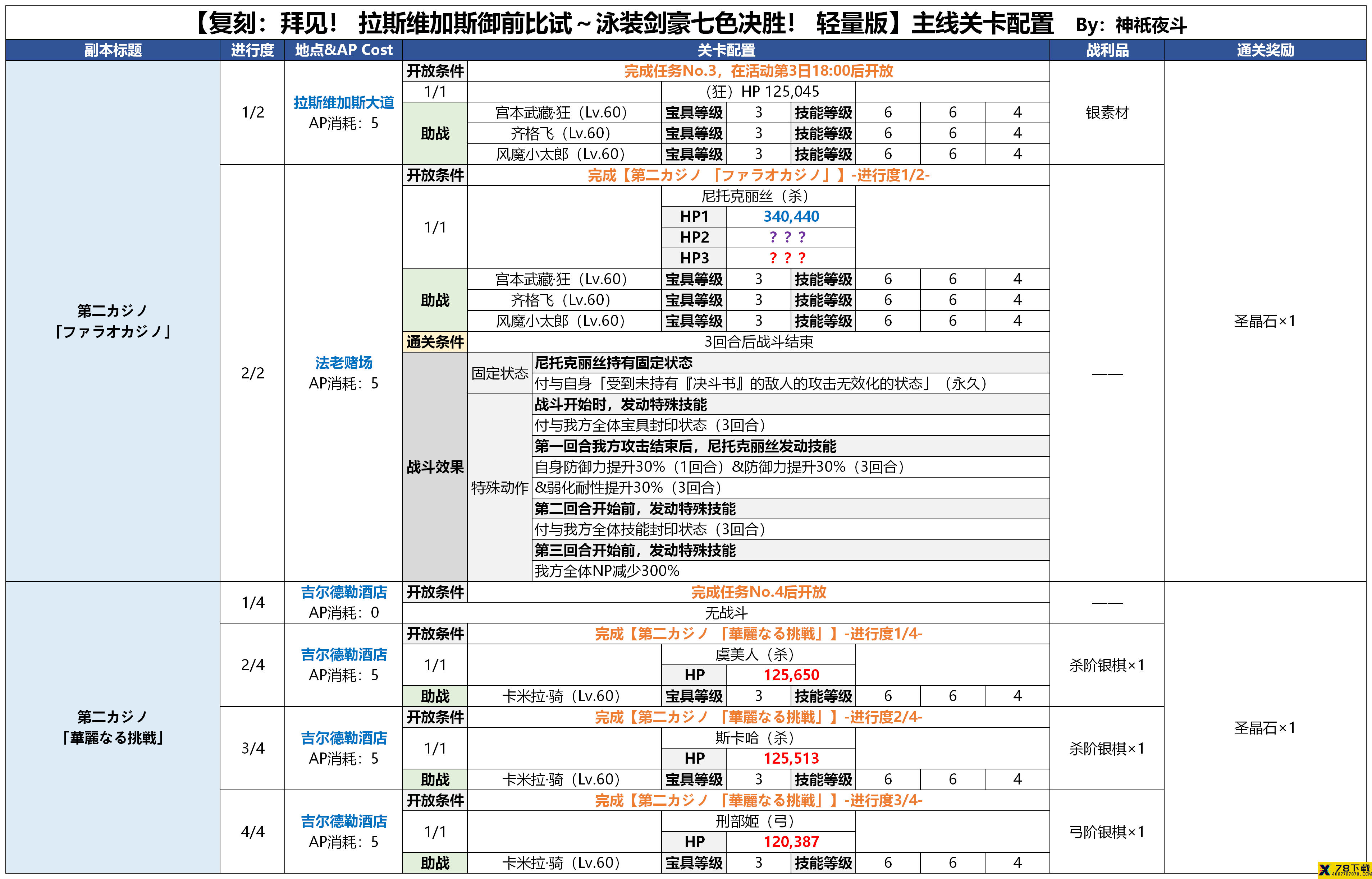Select the line '我方全体NP减少300%'

pos(606,571)
